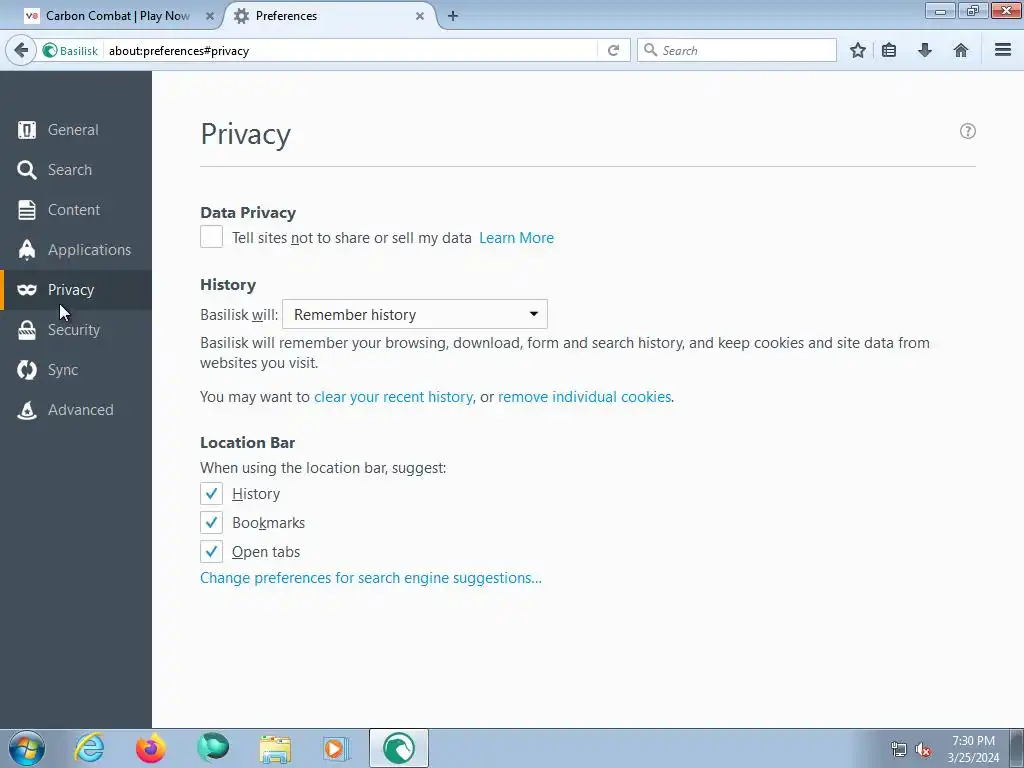
Task: Open Windows Media Player in taskbar
Action: tap(336, 748)
